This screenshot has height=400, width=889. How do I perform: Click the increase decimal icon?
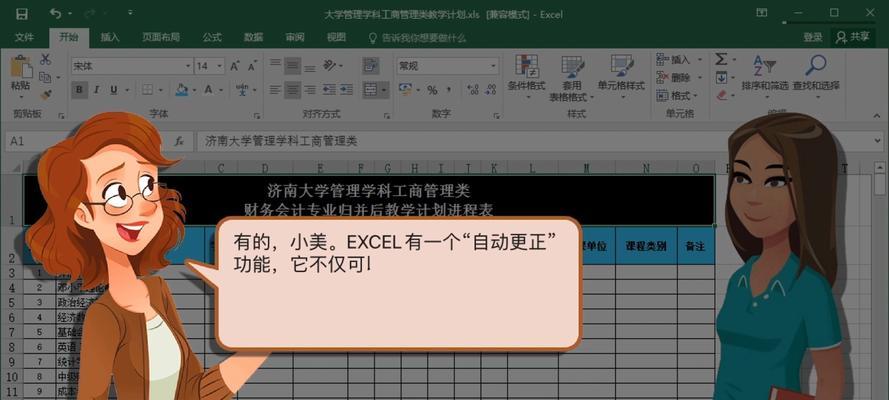472,90
